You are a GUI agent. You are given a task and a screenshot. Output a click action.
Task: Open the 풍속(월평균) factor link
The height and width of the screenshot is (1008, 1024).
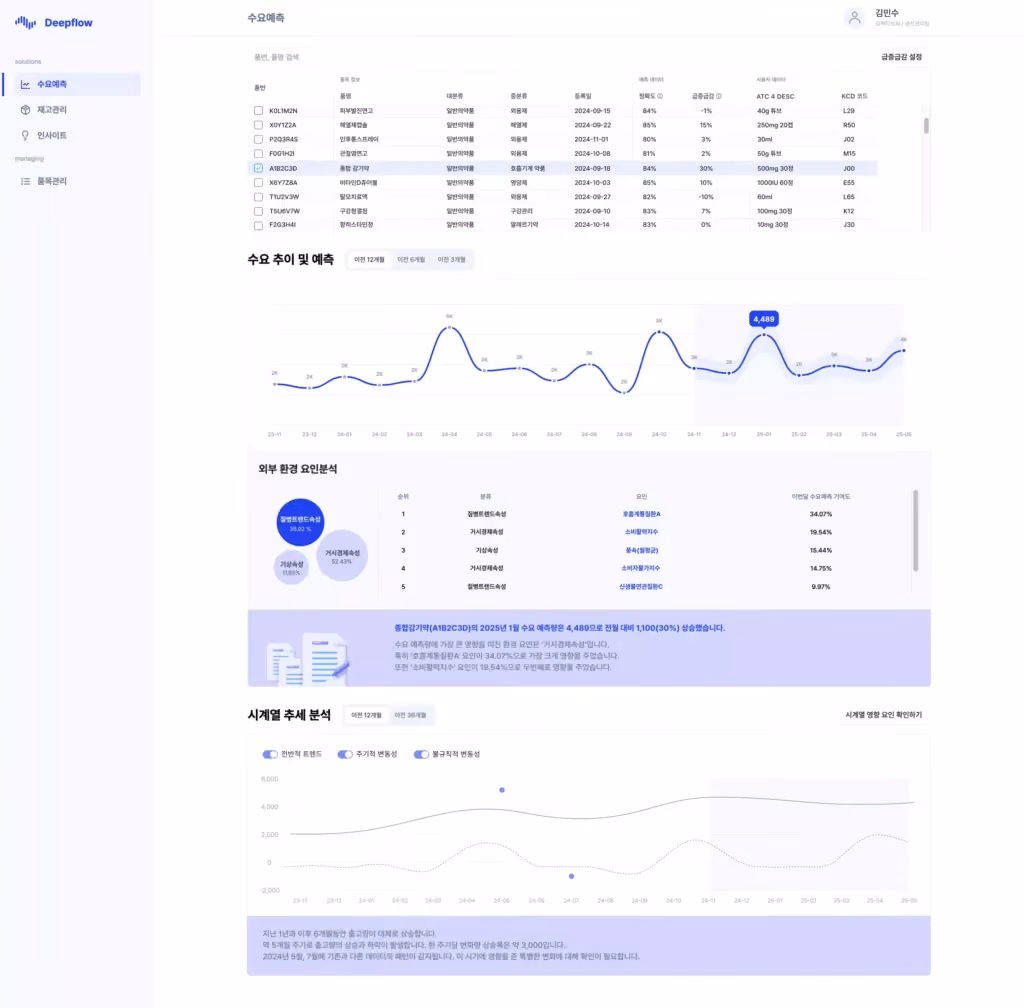[641, 550]
